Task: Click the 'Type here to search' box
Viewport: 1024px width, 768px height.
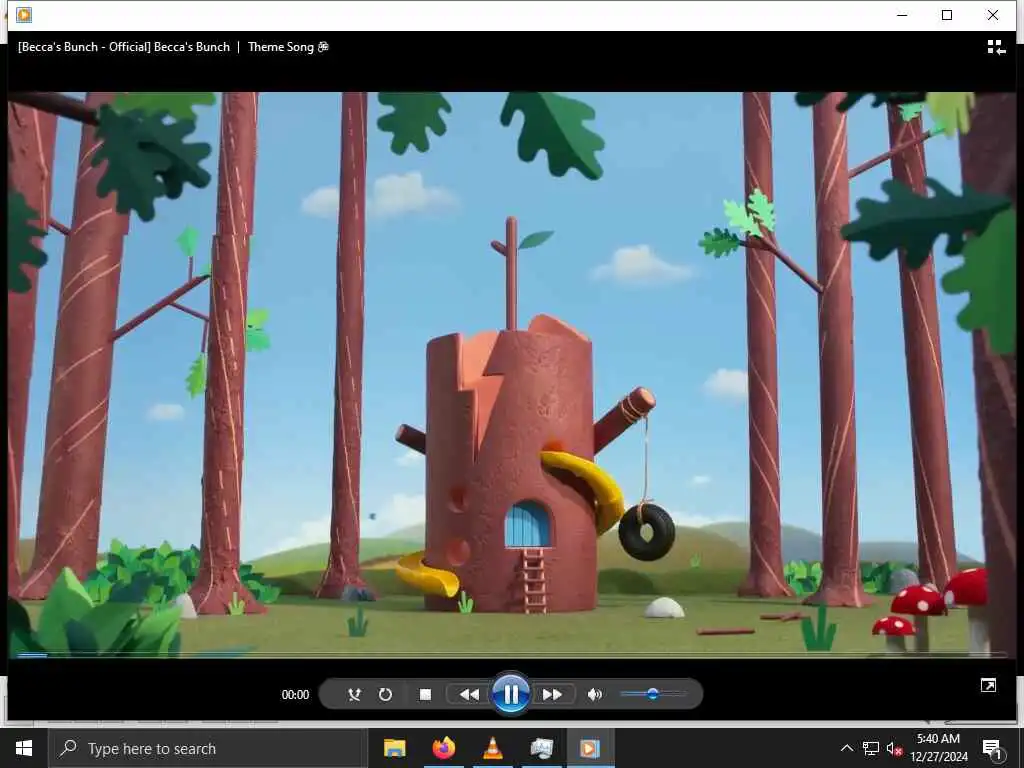Action: [x=208, y=748]
